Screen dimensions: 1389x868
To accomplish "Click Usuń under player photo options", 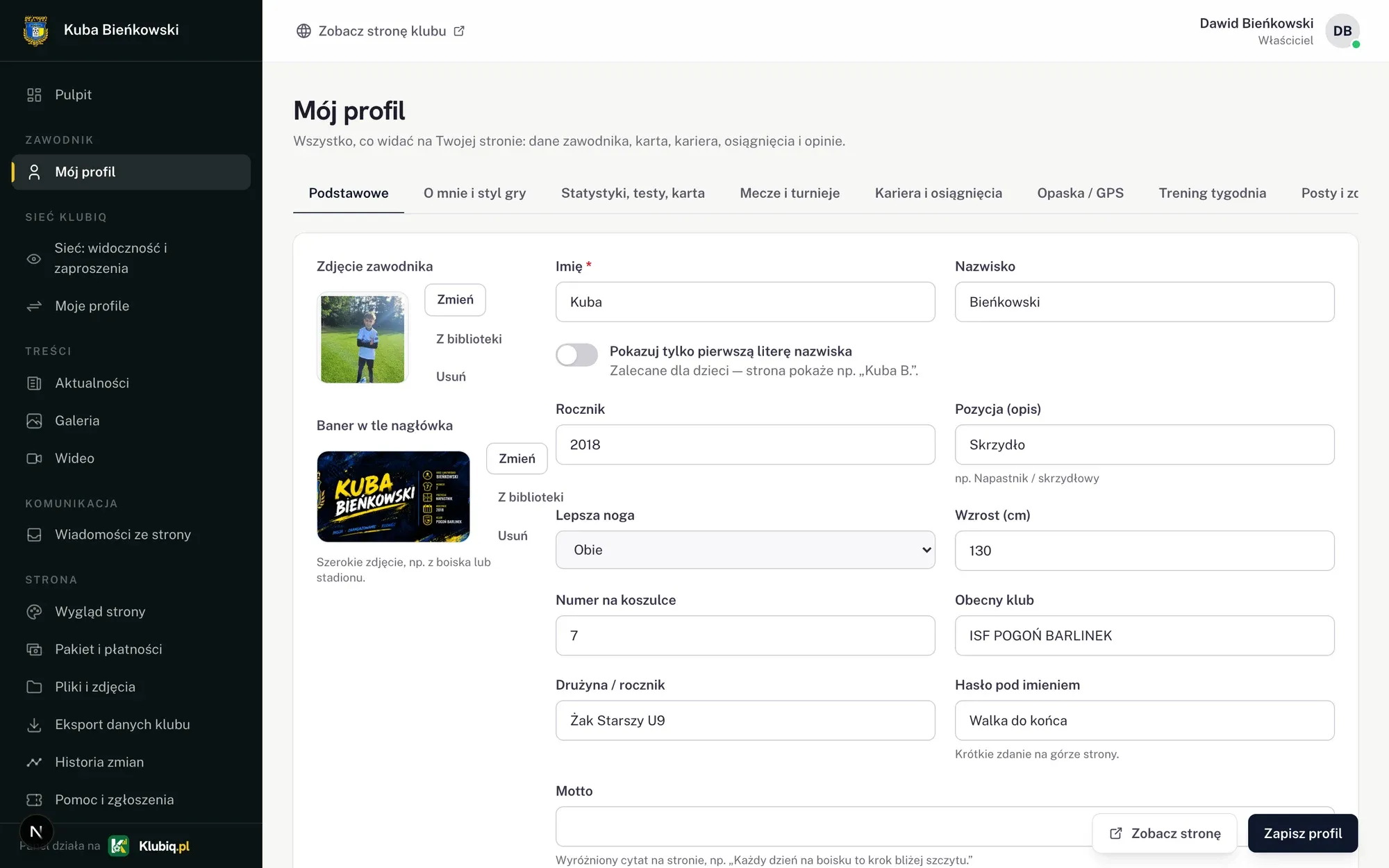I will pos(451,377).
